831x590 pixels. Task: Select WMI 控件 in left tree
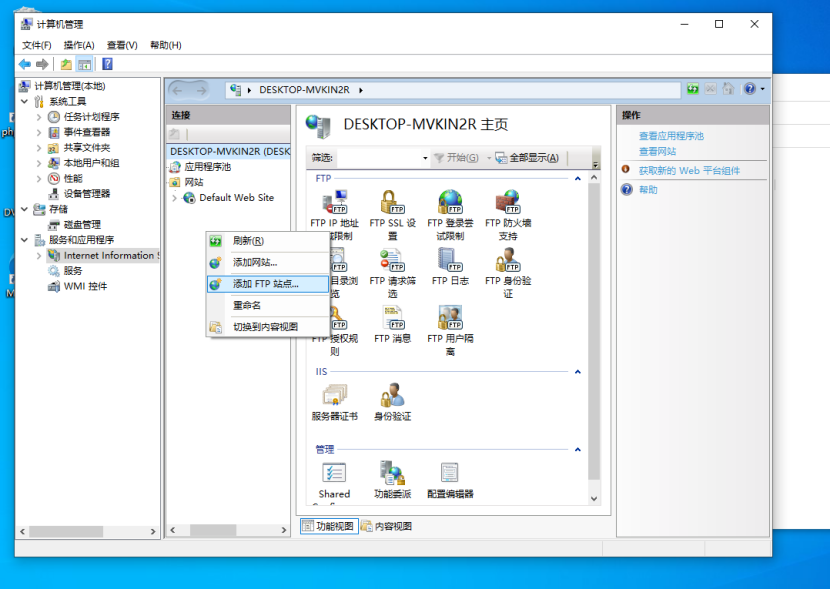pyautogui.click(x=85, y=286)
